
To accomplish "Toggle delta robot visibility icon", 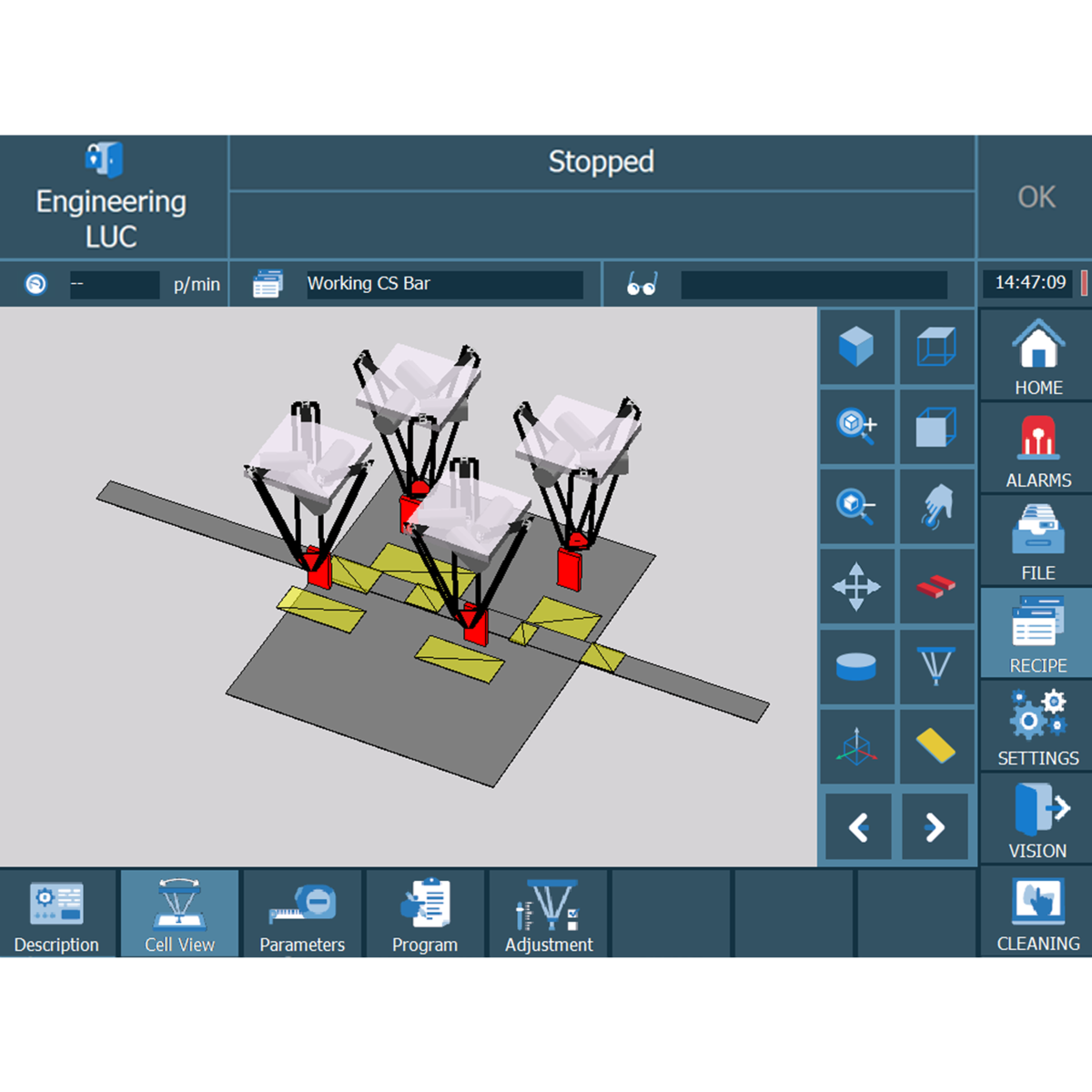I will [936, 666].
